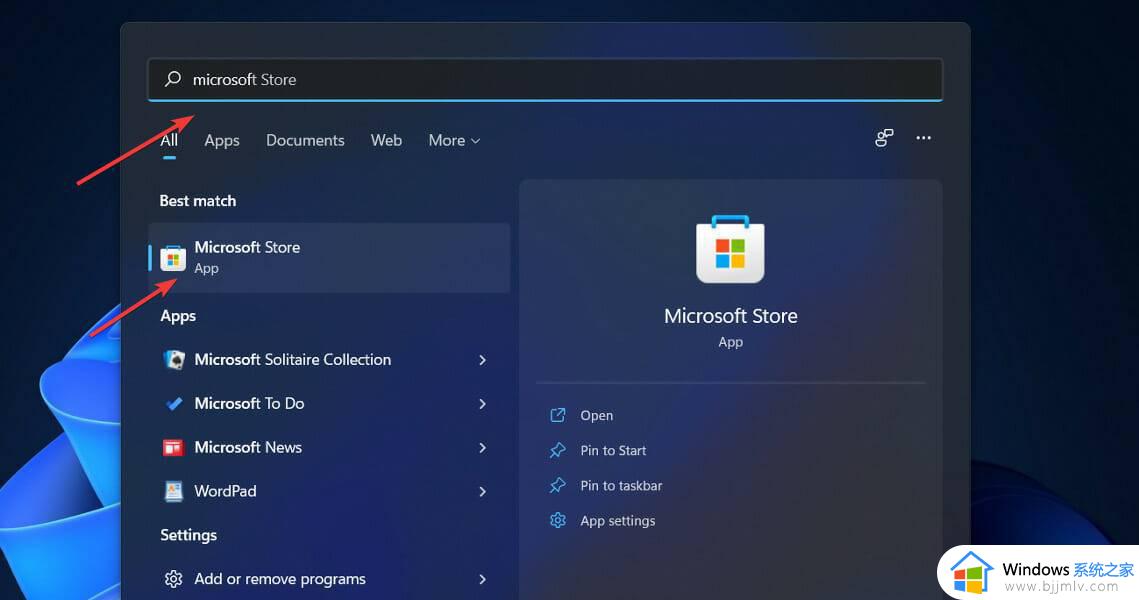The image size is (1139, 600).
Task: Expand Microsoft News details arrow
Action: [482, 448]
